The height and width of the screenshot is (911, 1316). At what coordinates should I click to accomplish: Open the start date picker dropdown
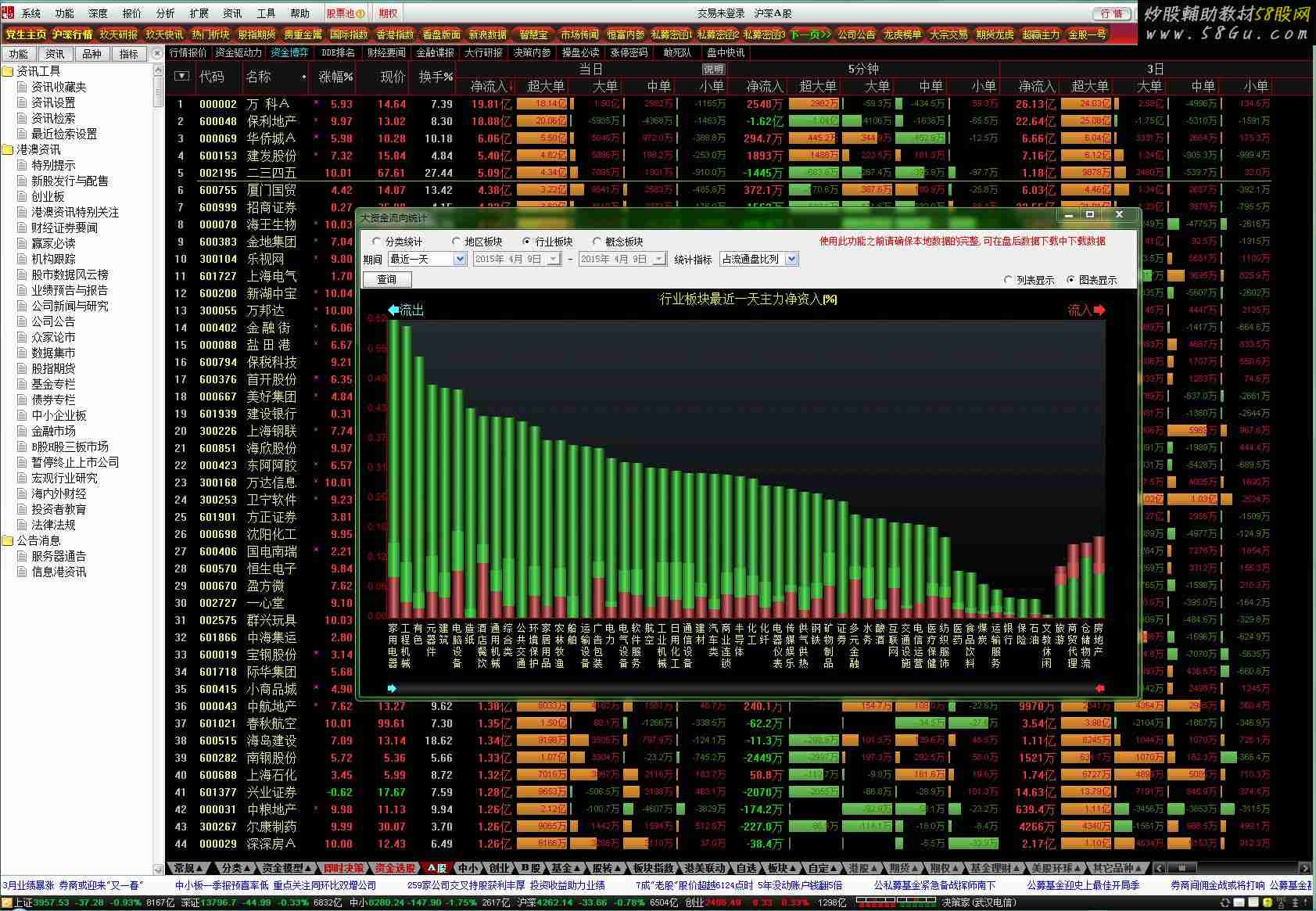point(554,259)
